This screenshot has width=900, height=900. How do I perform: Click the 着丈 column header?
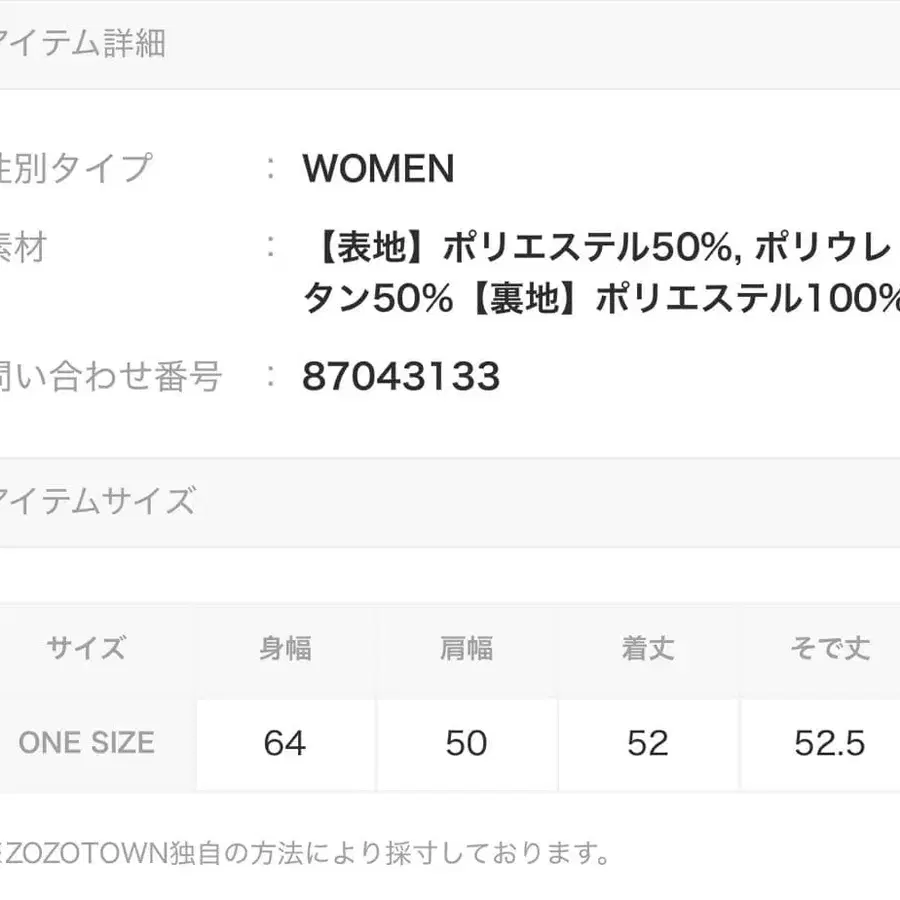[x=647, y=649]
